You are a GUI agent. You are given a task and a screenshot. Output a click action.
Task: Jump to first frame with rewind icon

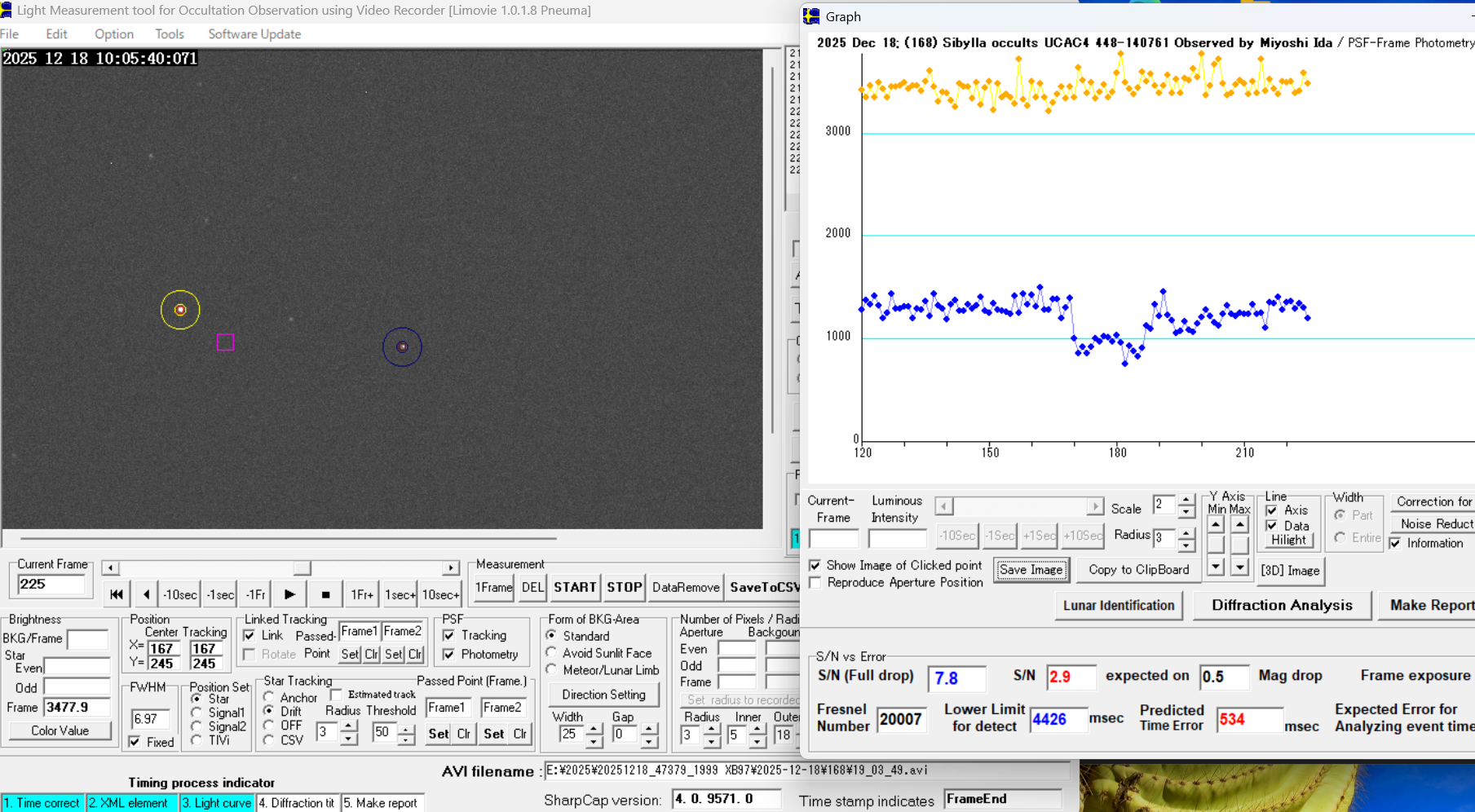(x=116, y=595)
